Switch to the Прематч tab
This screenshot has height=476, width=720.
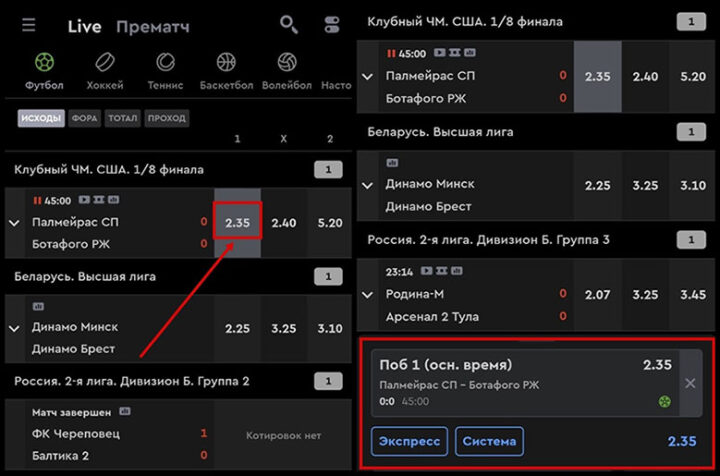153,27
